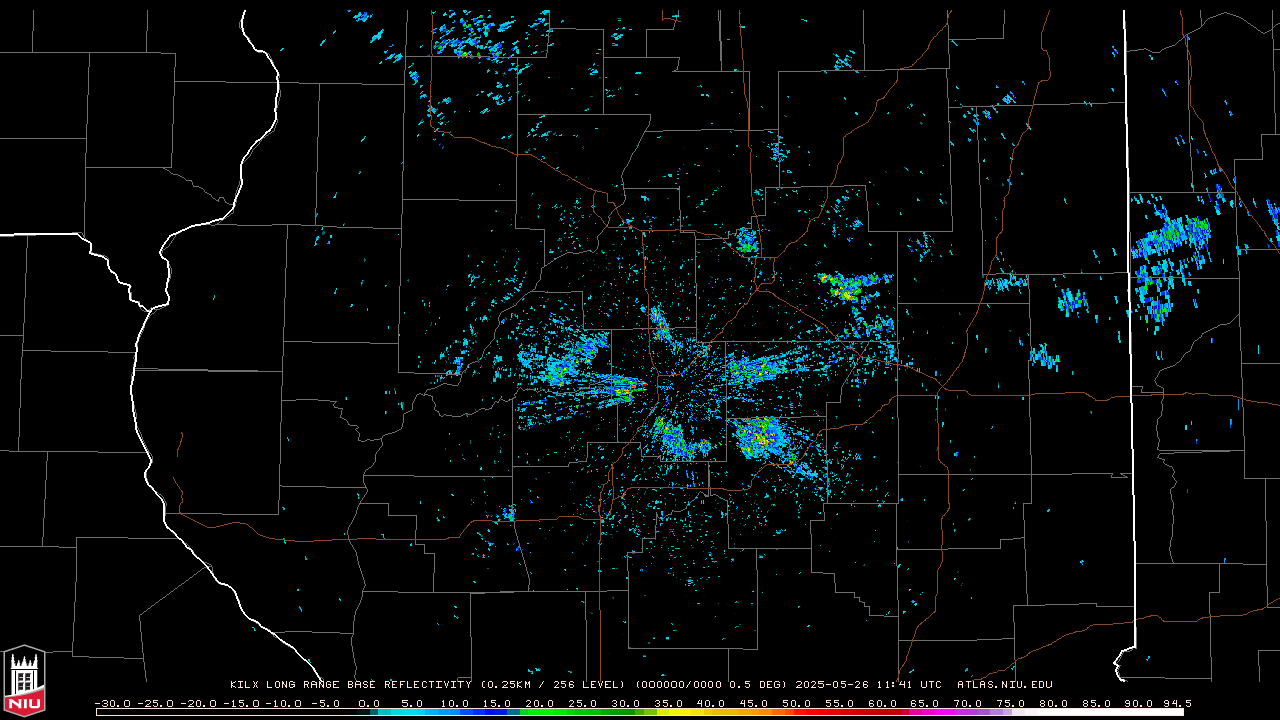Click the 0.5 DEG elevation text
The width and height of the screenshot is (1280, 720).
[757, 685]
